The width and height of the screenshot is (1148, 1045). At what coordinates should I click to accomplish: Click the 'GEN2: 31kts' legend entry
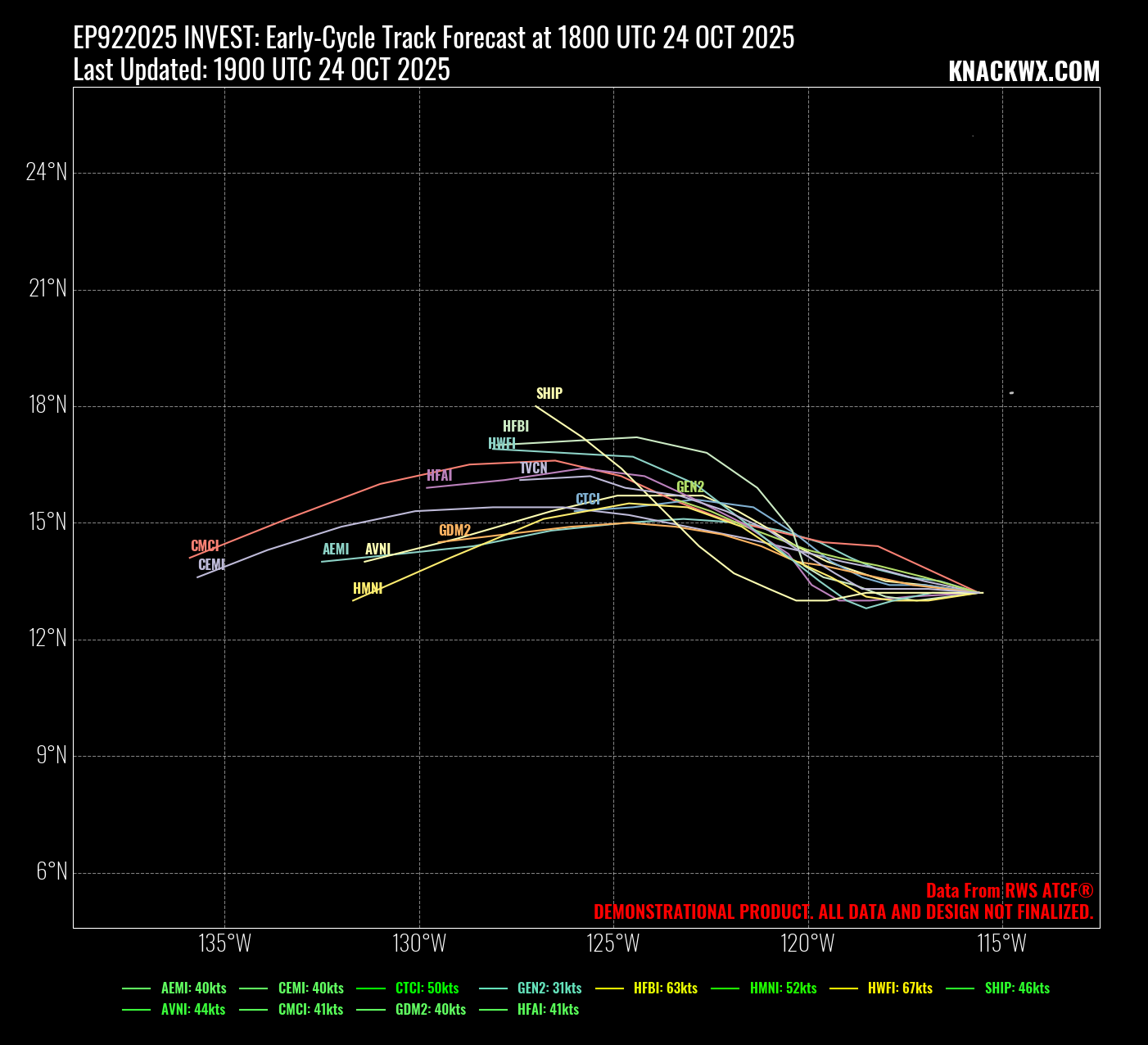click(549, 988)
